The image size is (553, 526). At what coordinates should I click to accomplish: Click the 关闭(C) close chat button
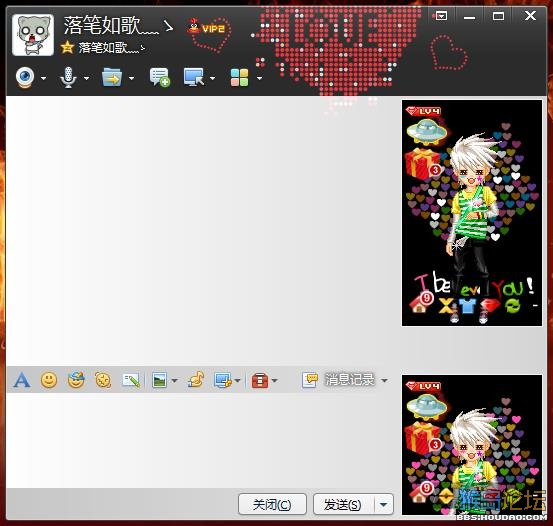tap(272, 504)
